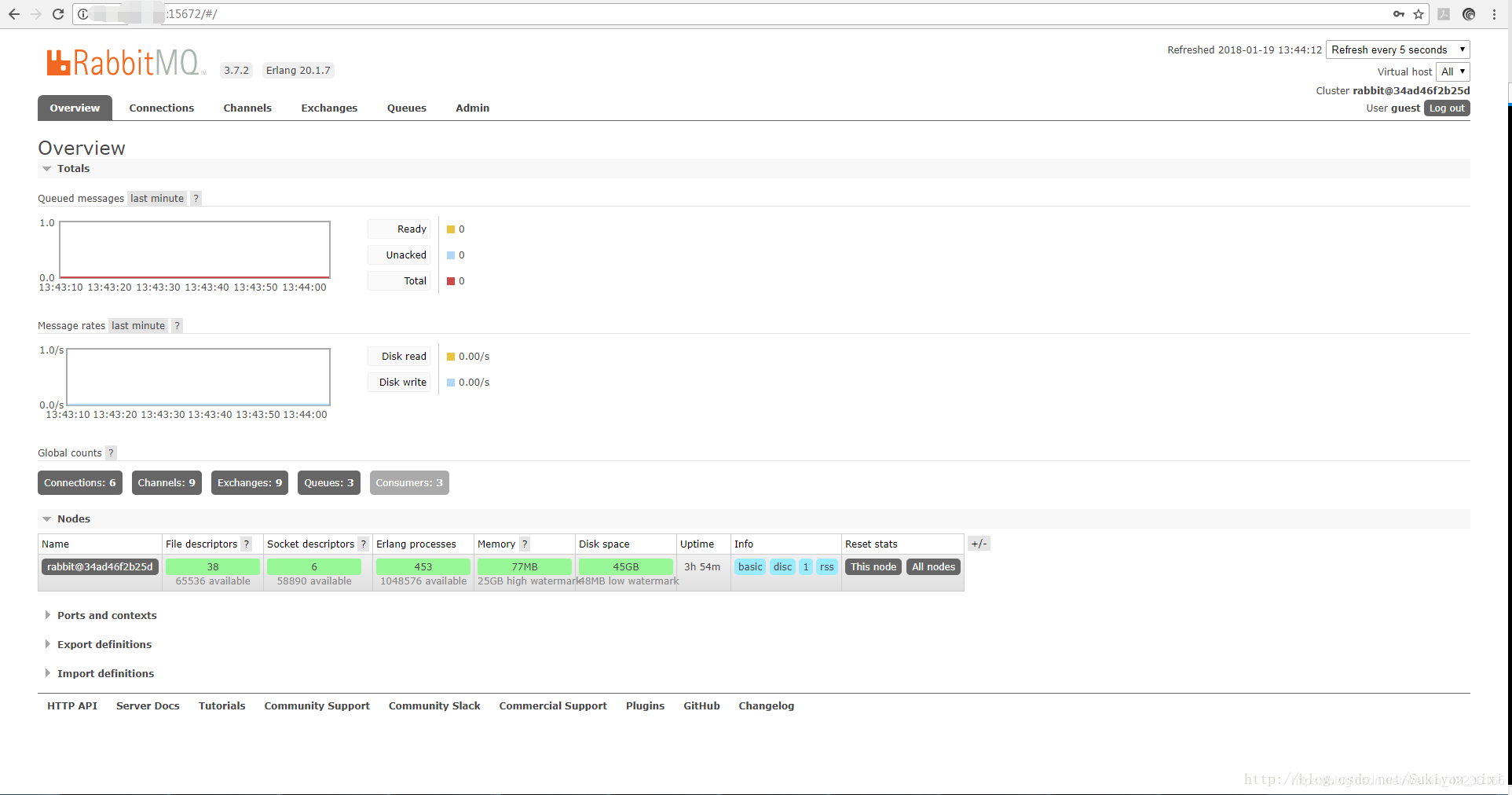This screenshot has height=795, width=1512.
Task: Click the Log out button
Action: (x=1447, y=108)
